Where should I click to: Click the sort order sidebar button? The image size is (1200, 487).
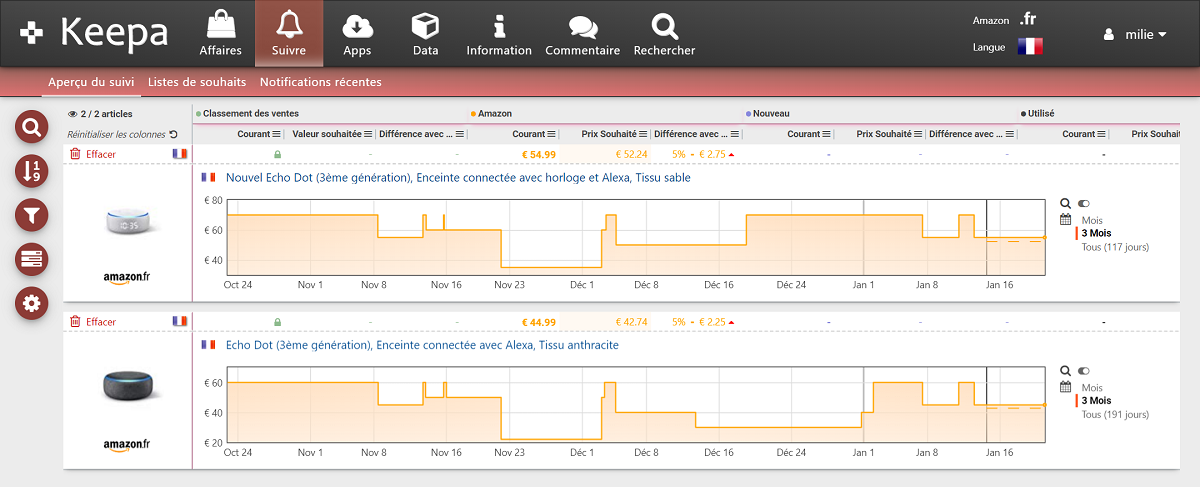[32, 171]
